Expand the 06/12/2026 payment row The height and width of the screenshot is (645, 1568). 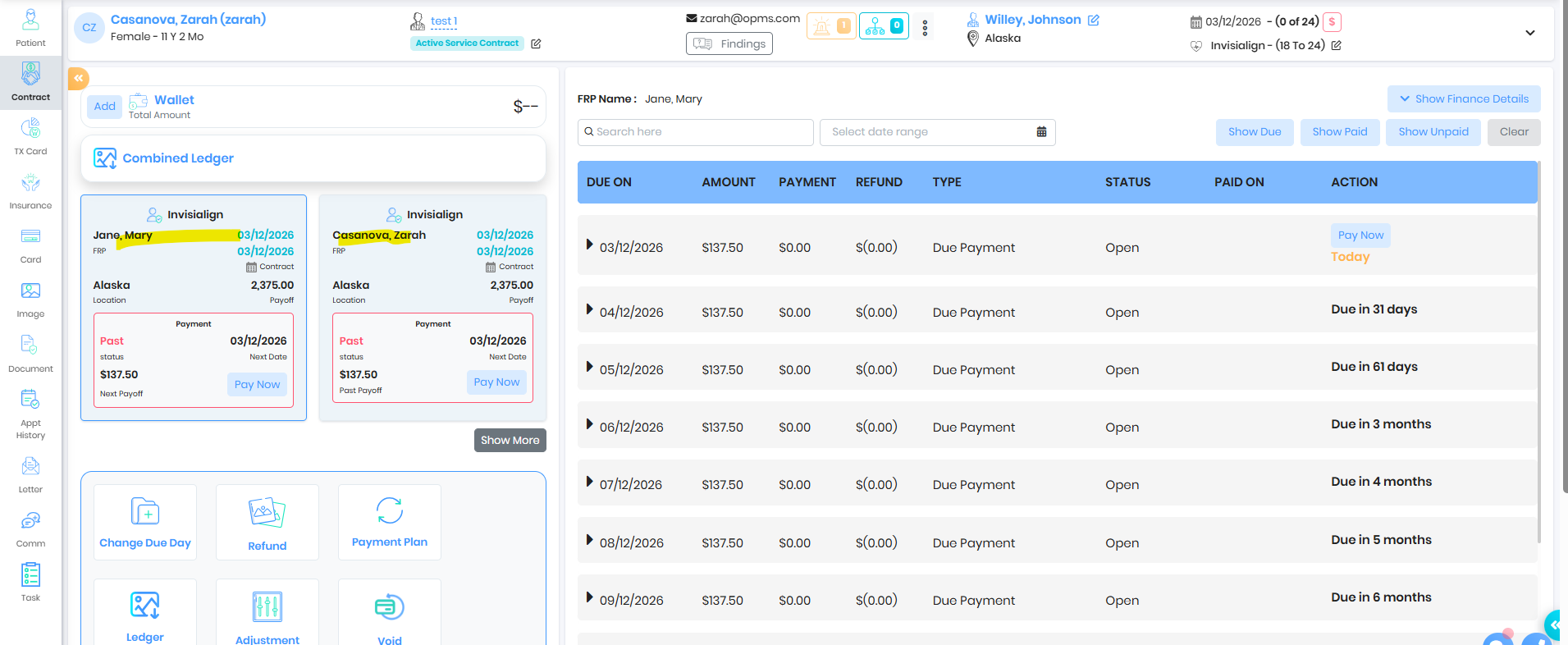[x=589, y=424]
